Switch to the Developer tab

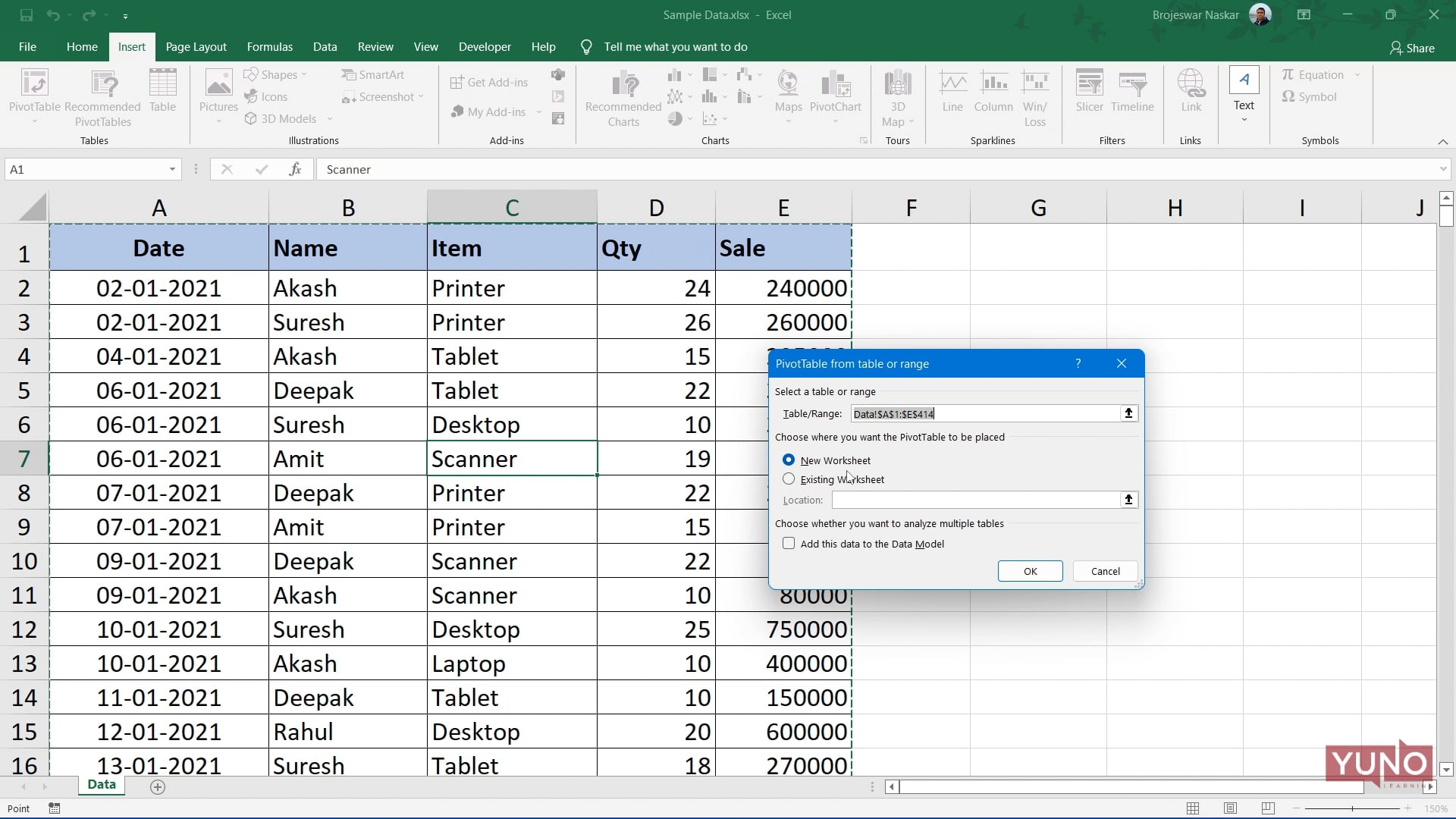coord(485,46)
